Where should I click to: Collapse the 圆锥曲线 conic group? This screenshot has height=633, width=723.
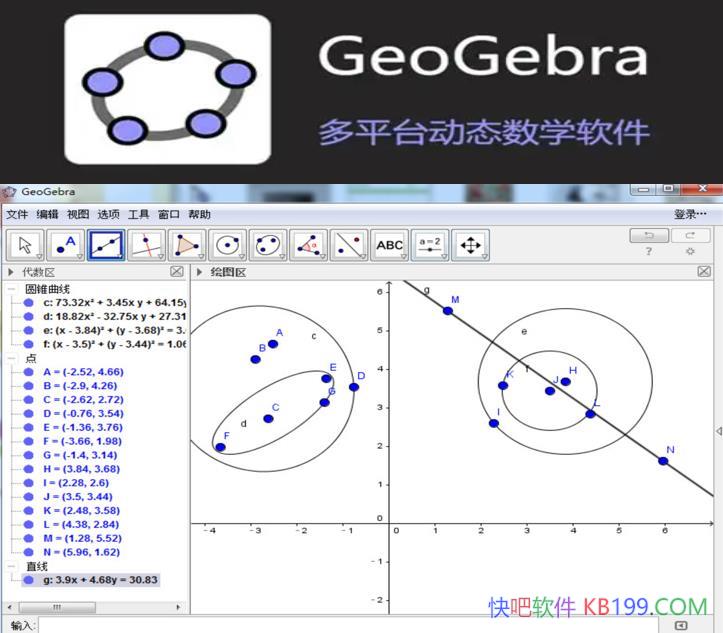[x=12, y=289]
